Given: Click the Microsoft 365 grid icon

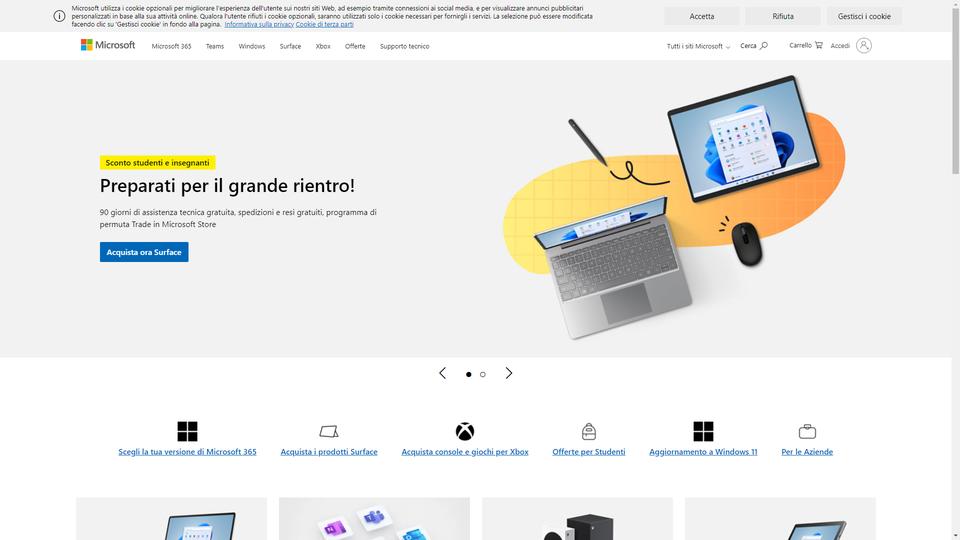Looking at the screenshot, I should pyautogui.click(x=187, y=431).
